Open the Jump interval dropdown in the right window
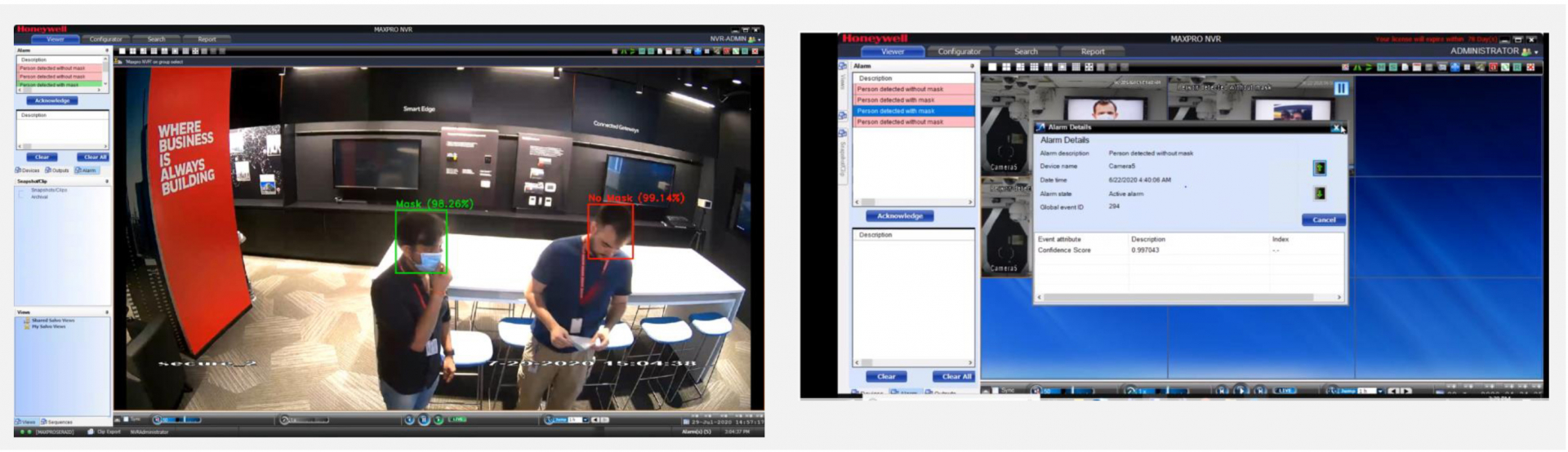 tap(1379, 391)
